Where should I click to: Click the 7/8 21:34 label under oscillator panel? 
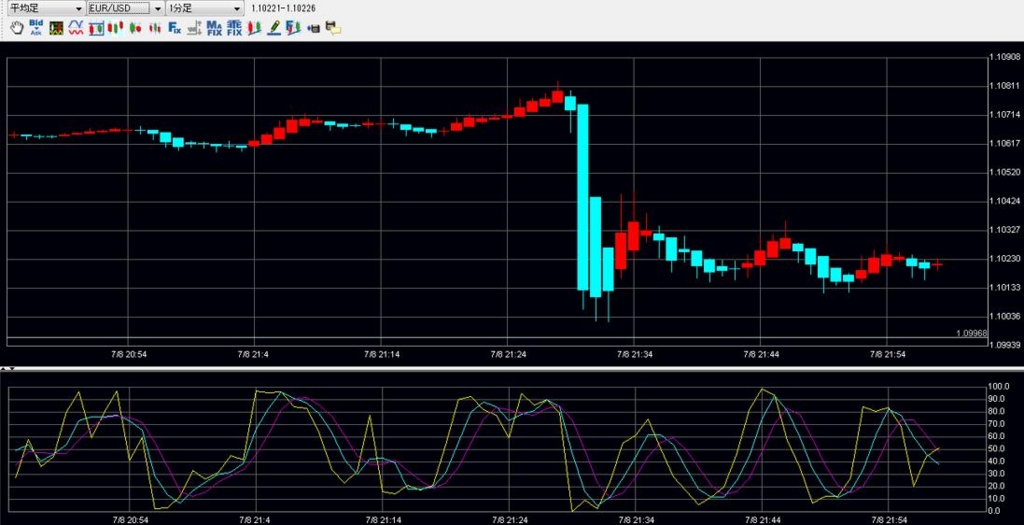[635, 520]
